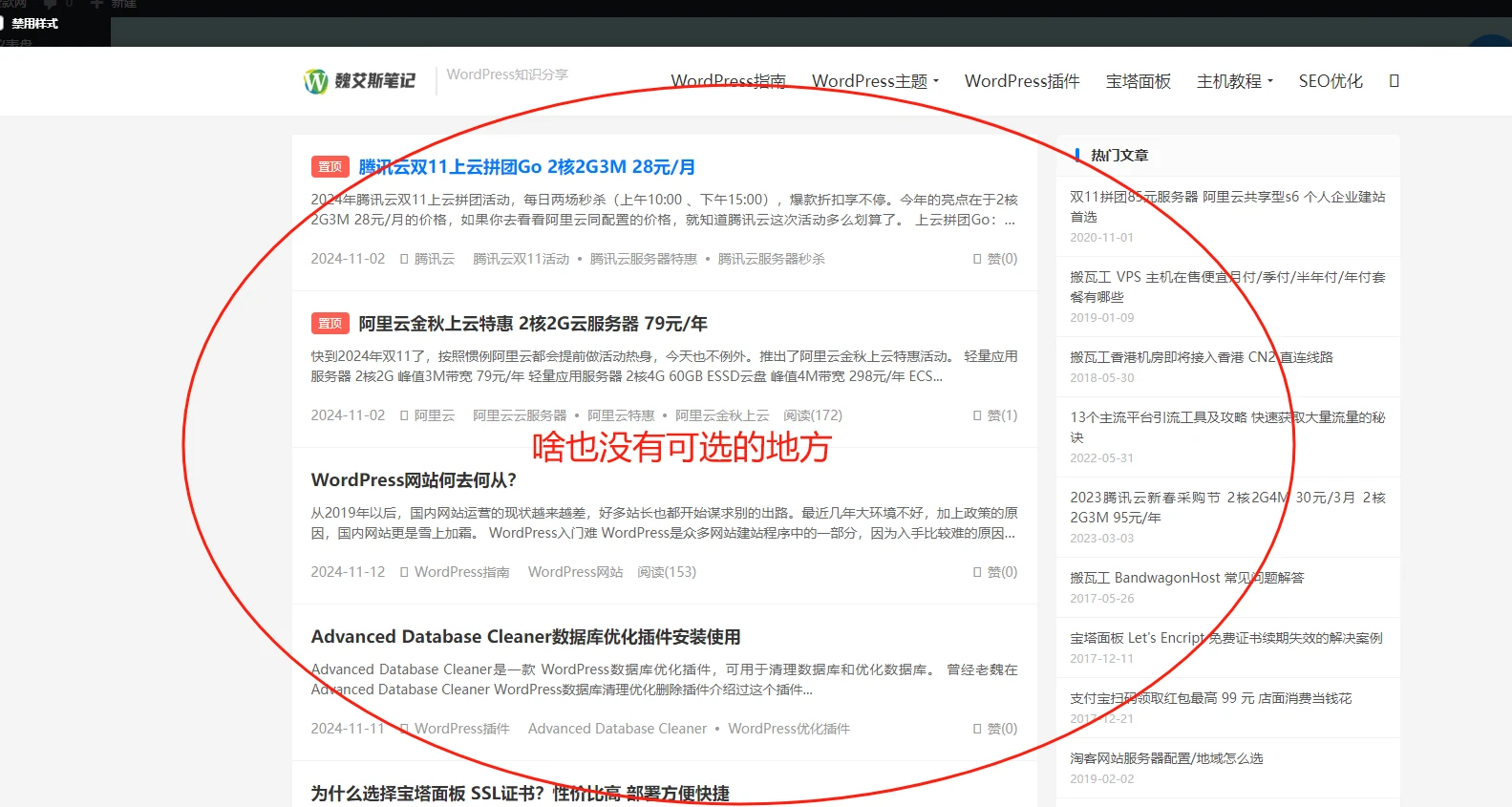This screenshot has width=1512, height=807.
Task: Click the square icon after SEO优化 in navigation
Action: click(1394, 81)
